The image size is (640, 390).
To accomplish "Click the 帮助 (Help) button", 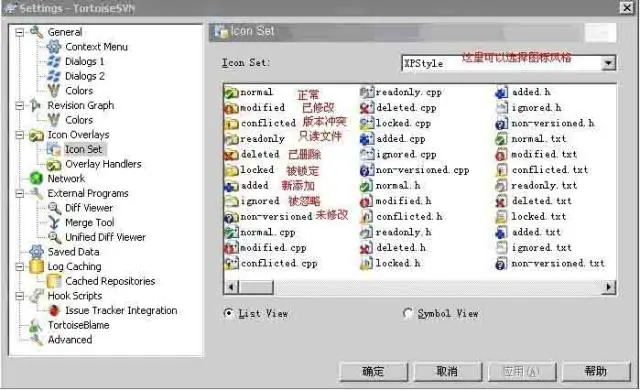I will [x=596, y=371].
